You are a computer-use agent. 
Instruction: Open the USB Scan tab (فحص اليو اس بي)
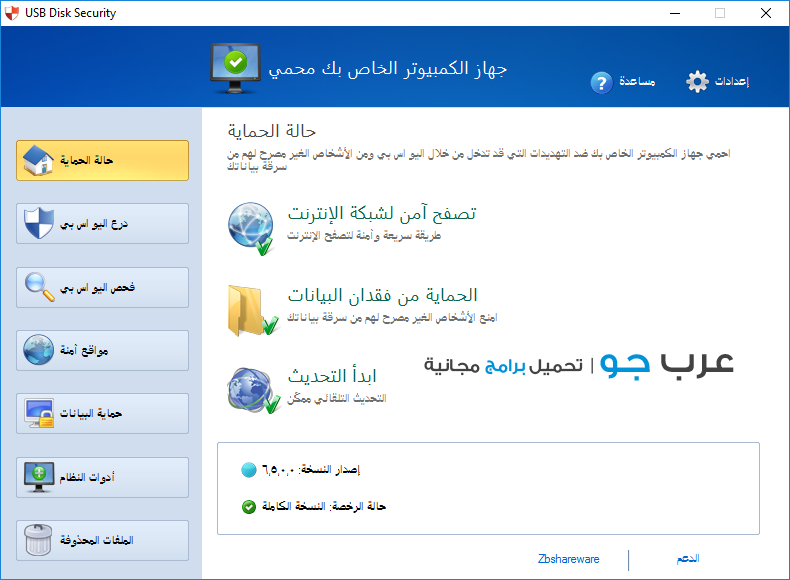click(x=102, y=287)
